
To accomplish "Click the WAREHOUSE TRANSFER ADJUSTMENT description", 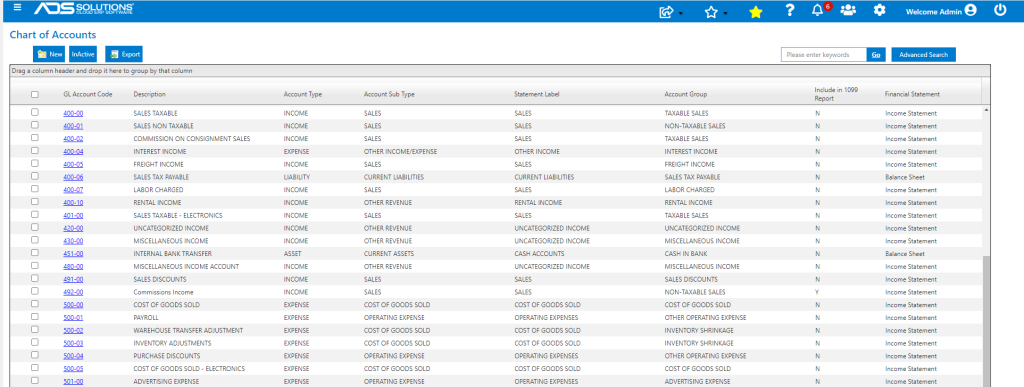I will pyautogui.click(x=188, y=330).
